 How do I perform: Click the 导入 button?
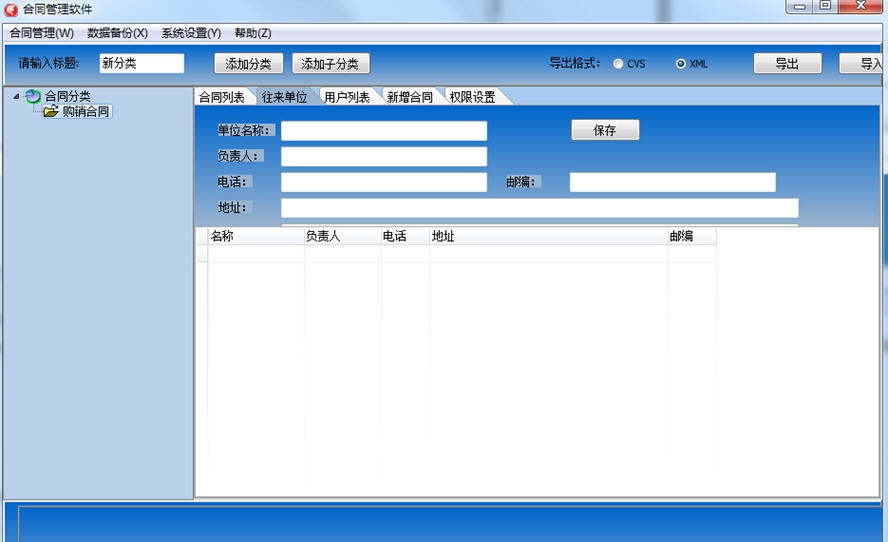click(863, 63)
